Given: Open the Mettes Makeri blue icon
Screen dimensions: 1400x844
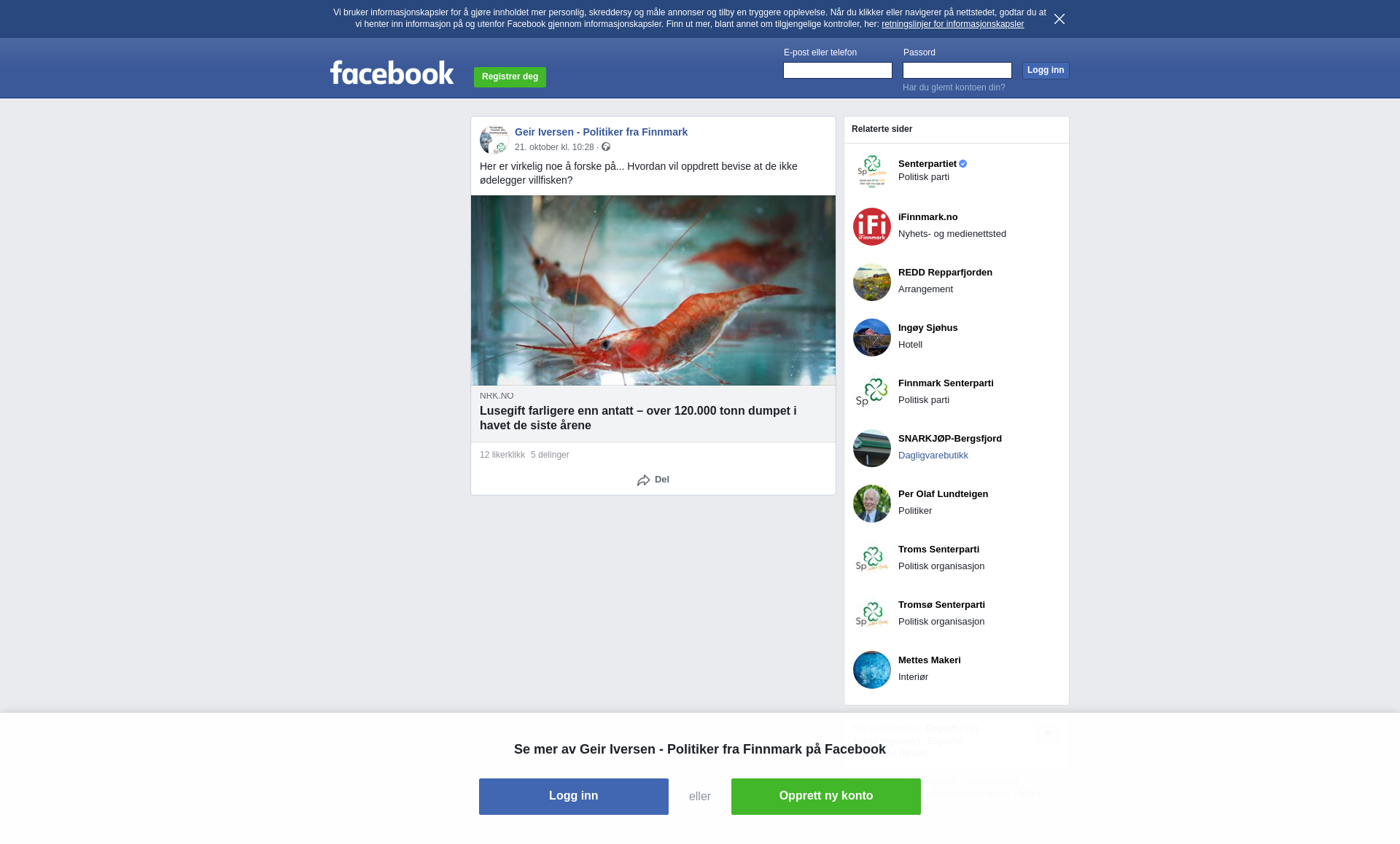Looking at the screenshot, I should (872, 670).
